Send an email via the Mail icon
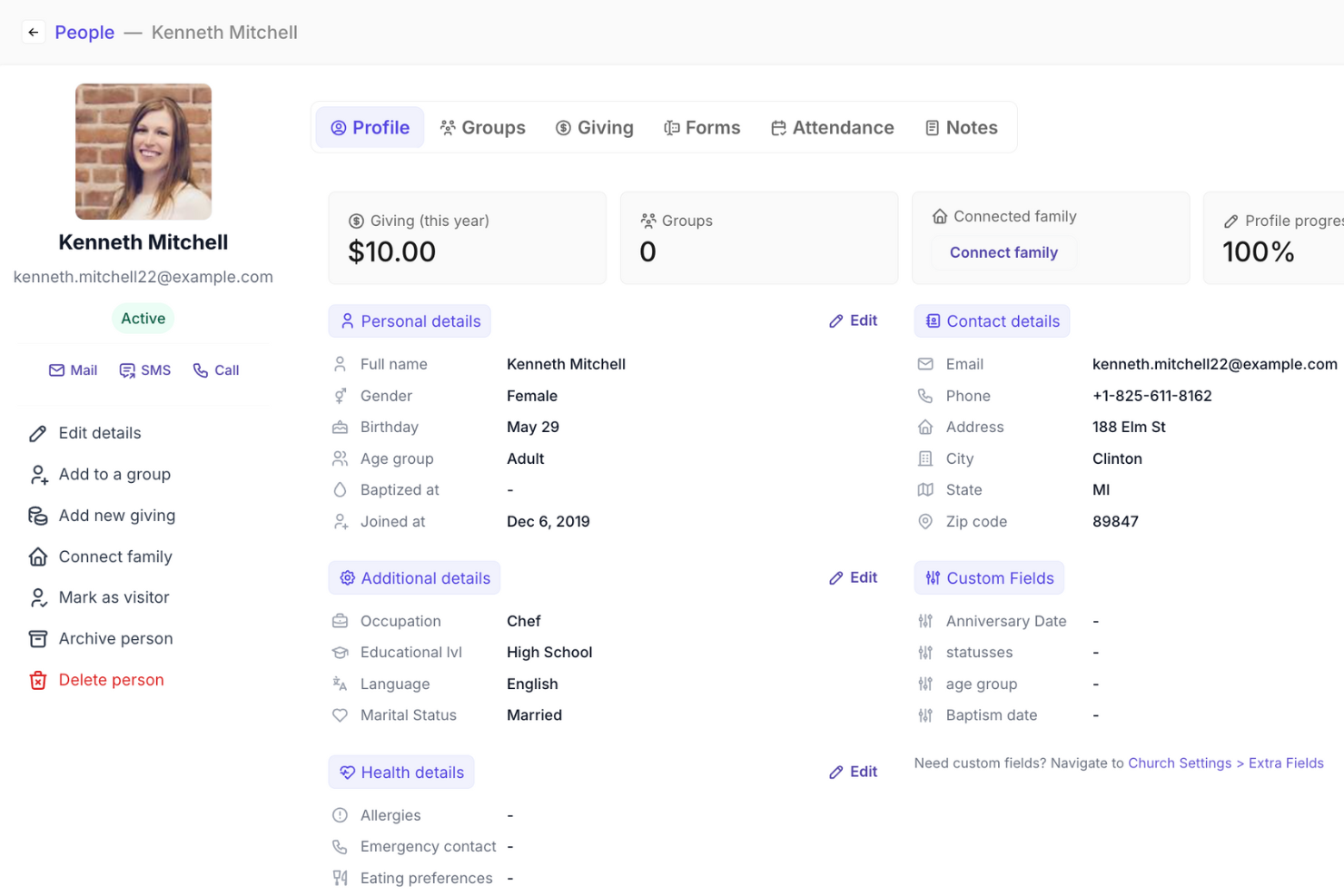Viewport: 1344px width, 896px height. tap(56, 369)
